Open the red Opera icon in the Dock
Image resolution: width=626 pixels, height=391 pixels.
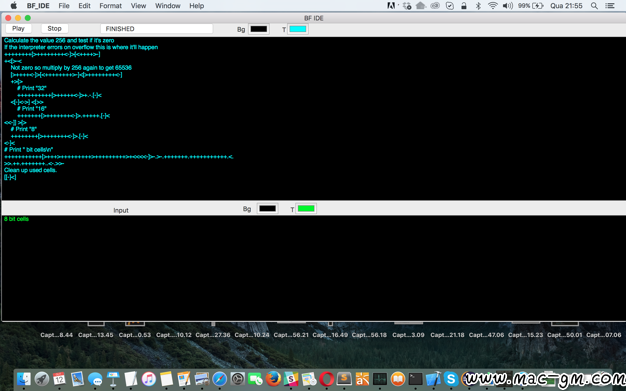tap(326, 379)
